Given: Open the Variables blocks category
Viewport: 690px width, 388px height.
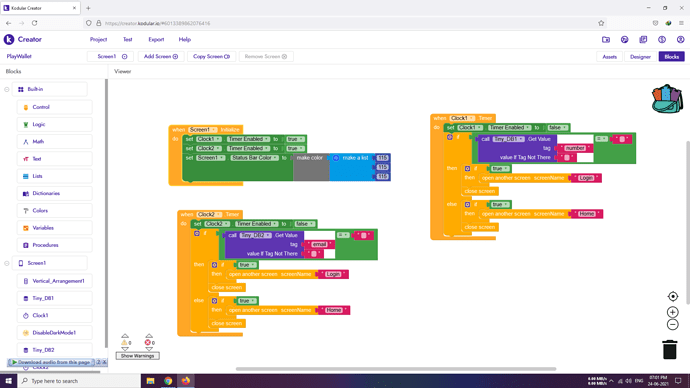Looking at the screenshot, I should tap(54, 228).
